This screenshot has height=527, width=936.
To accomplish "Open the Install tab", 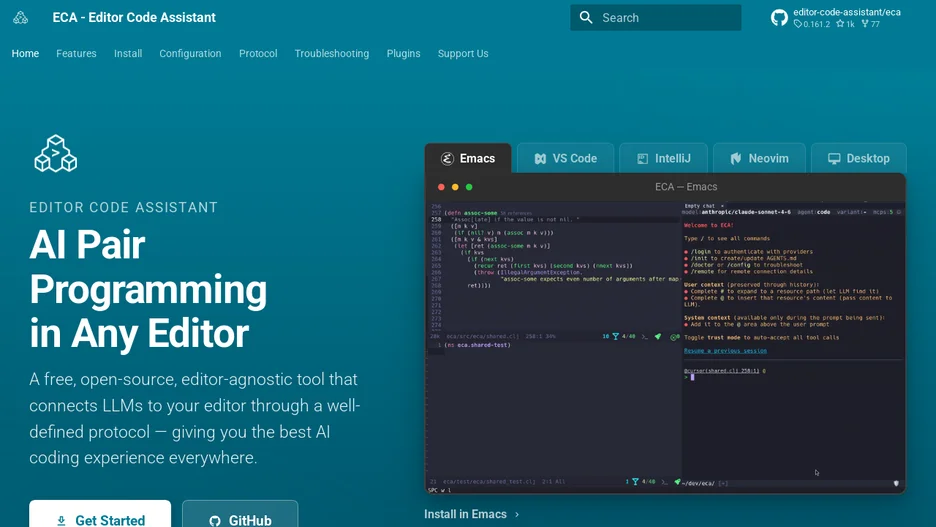I will 128,54.
